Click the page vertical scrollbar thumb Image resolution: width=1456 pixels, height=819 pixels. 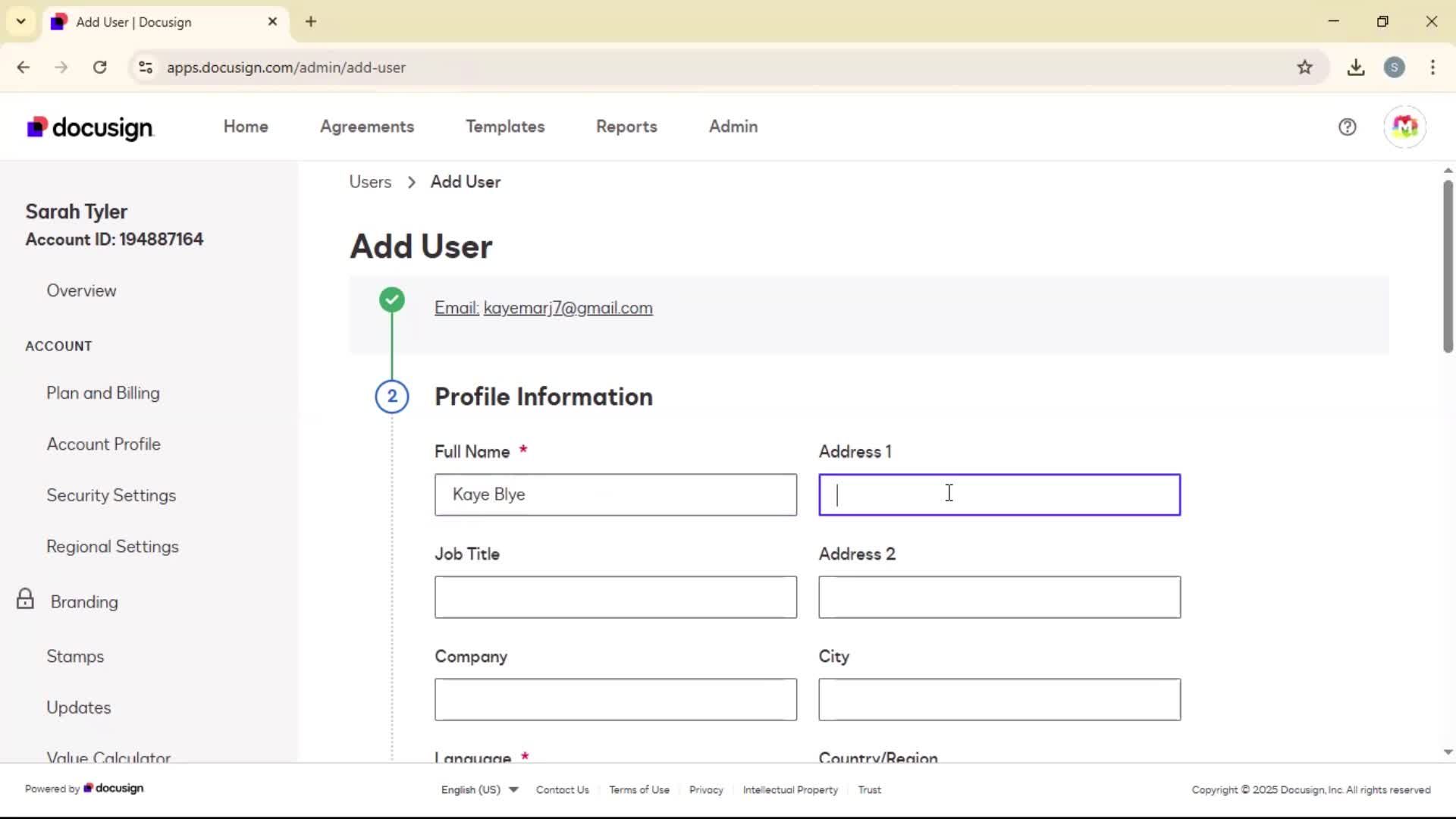1448,265
